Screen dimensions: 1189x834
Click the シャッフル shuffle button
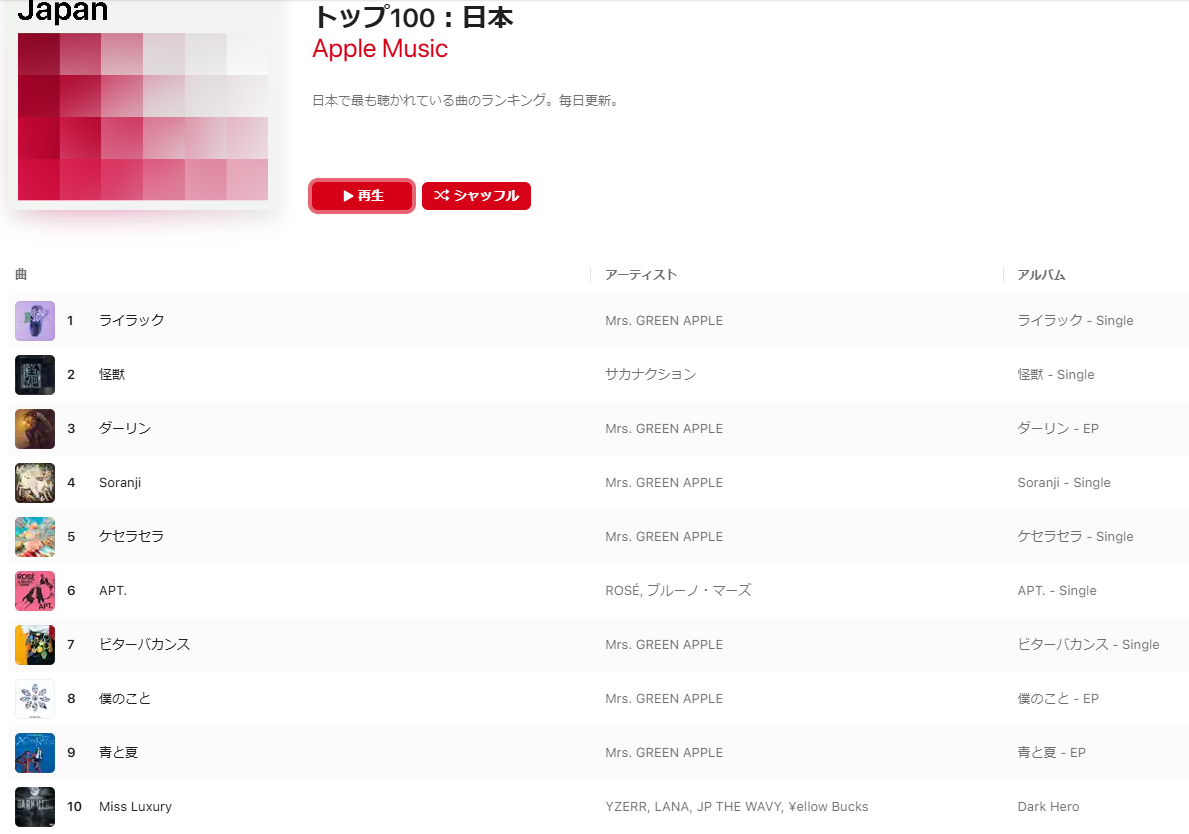pyautogui.click(x=476, y=196)
